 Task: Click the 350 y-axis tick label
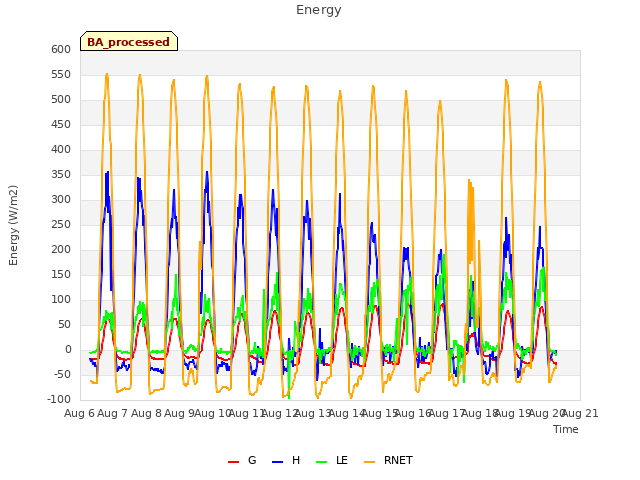pyautogui.click(x=61, y=175)
